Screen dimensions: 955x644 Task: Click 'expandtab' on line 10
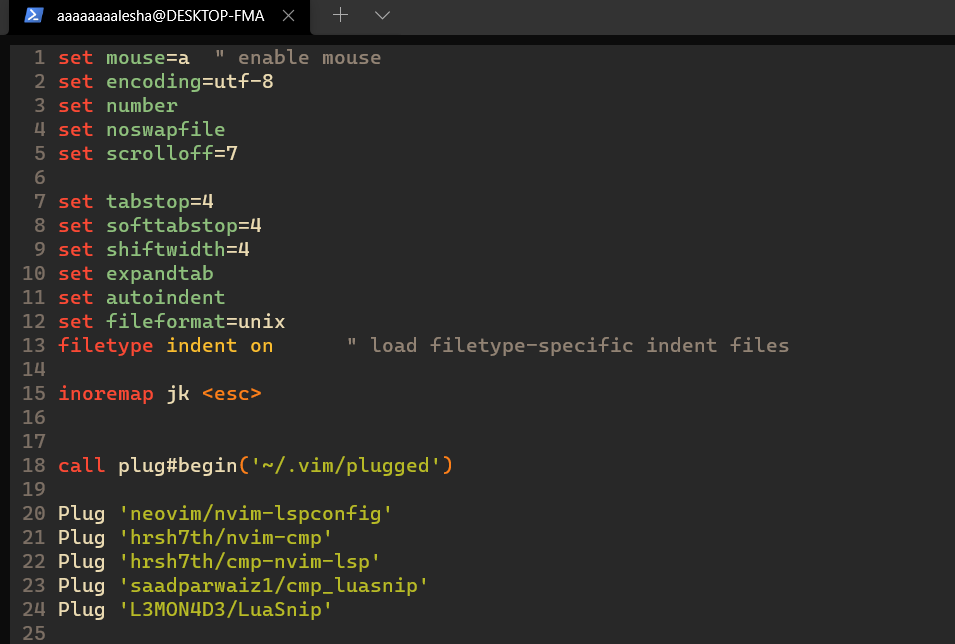160,273
